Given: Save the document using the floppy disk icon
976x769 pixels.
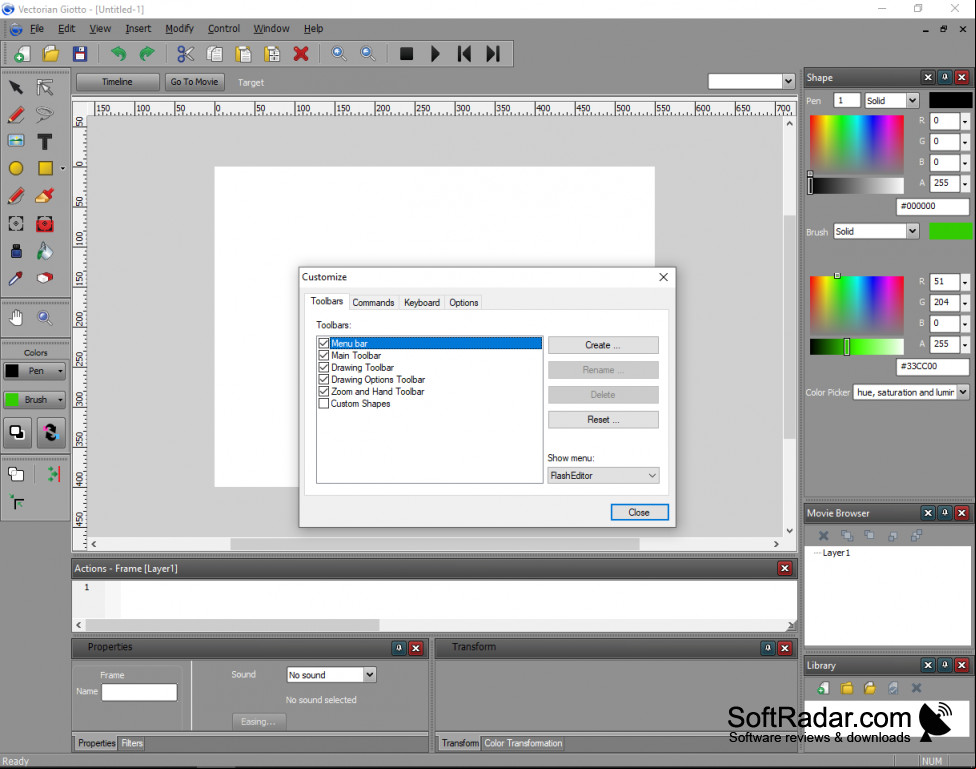Looking at the screenshot, I should [x=80, y=54].
